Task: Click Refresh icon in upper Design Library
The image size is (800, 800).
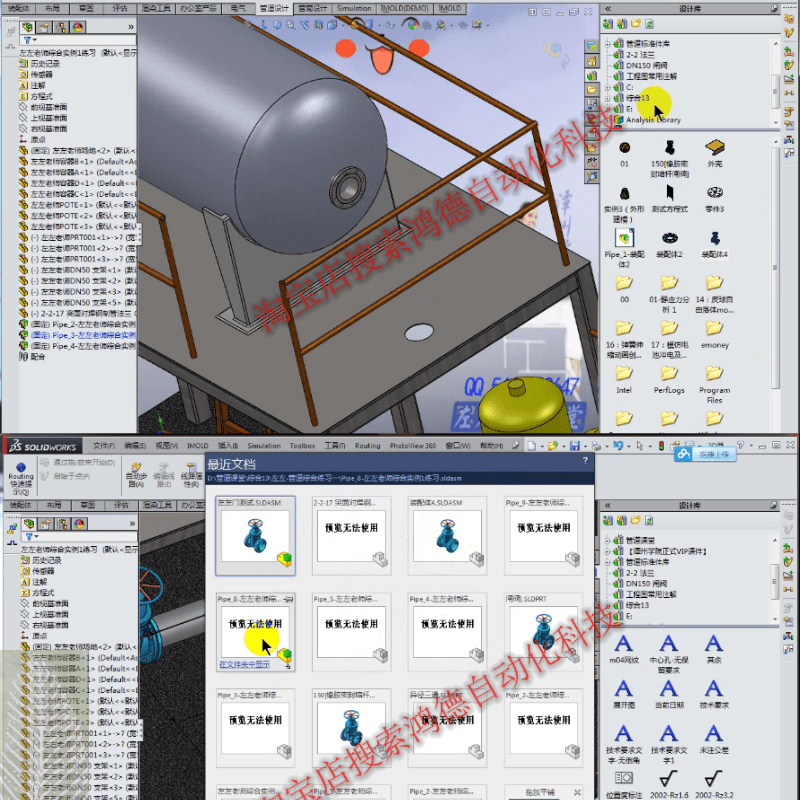Action: 649,23
